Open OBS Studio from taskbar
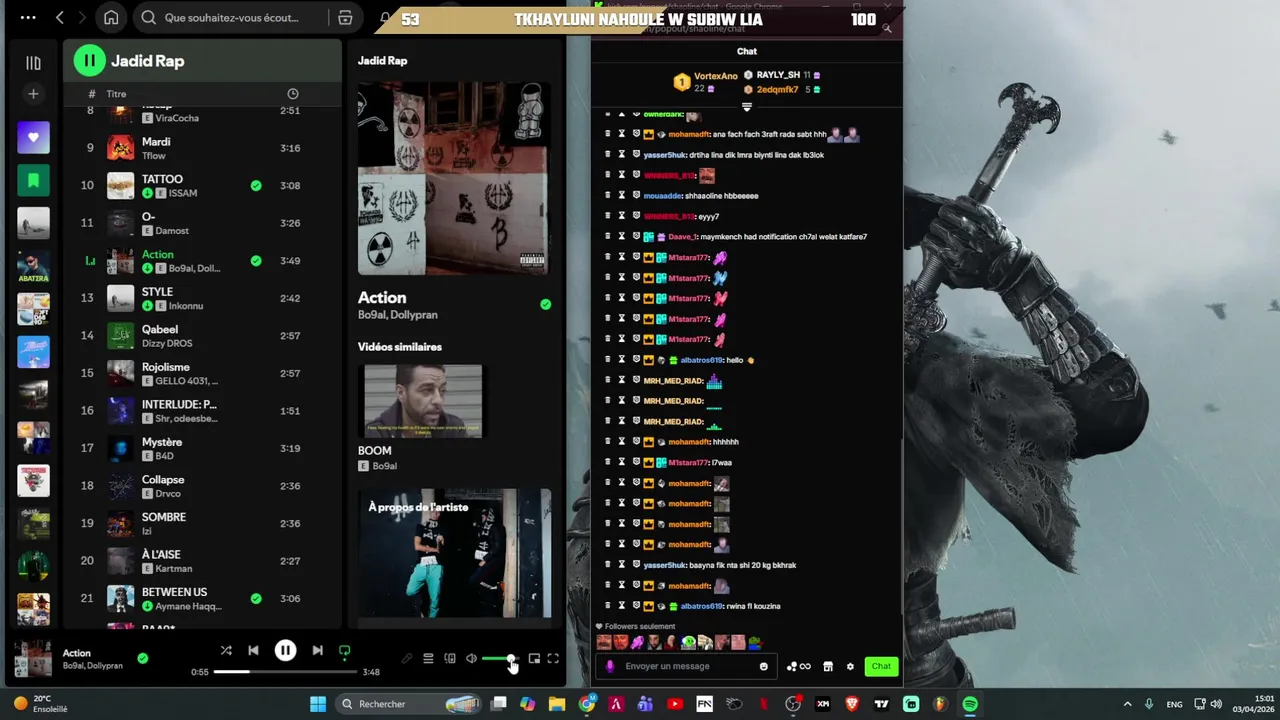1280x720 pixels. point(793,704)
